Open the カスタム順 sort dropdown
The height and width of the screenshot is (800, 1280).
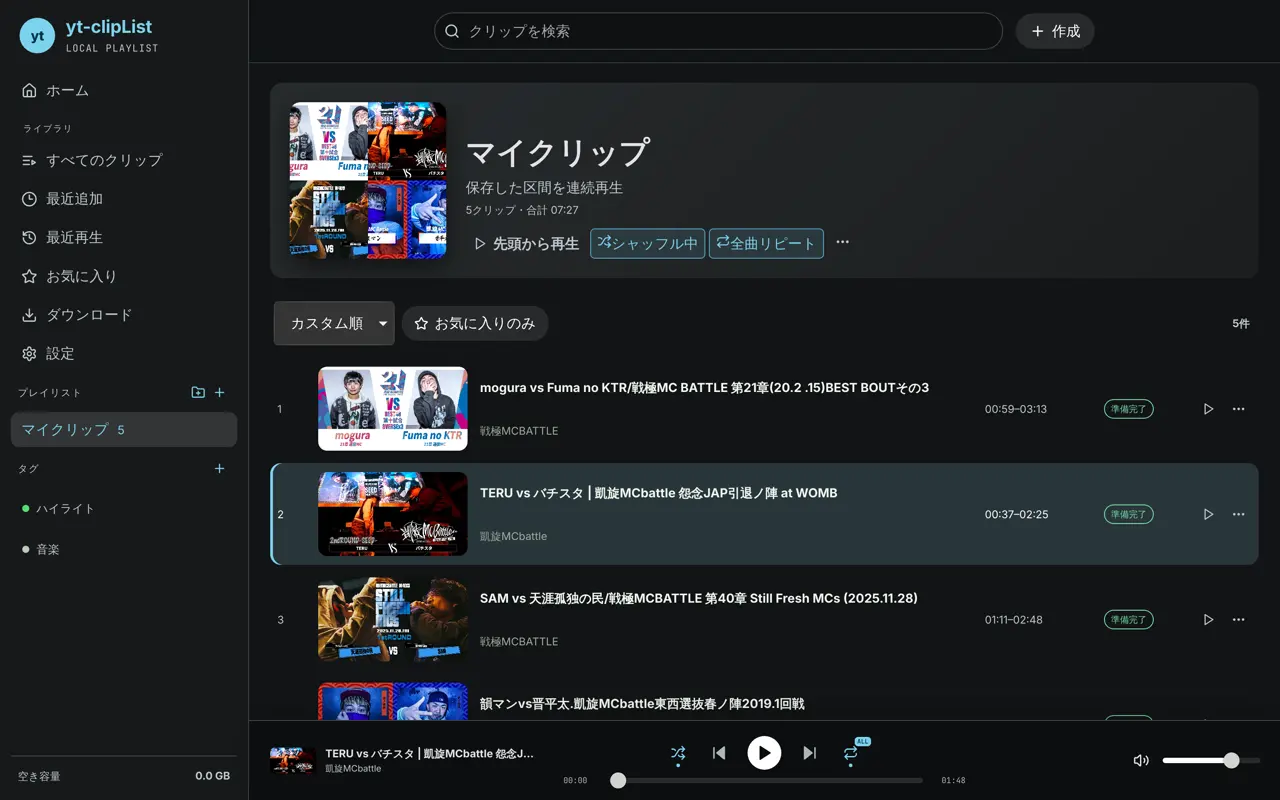(334, 324)
